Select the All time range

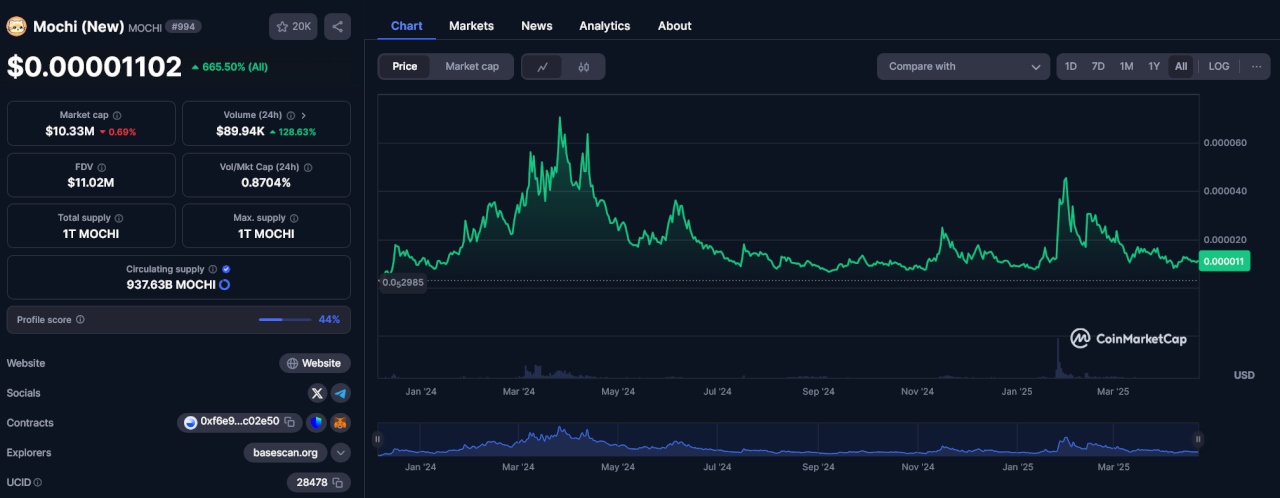pyautogui.click(x=1181, y=67)
